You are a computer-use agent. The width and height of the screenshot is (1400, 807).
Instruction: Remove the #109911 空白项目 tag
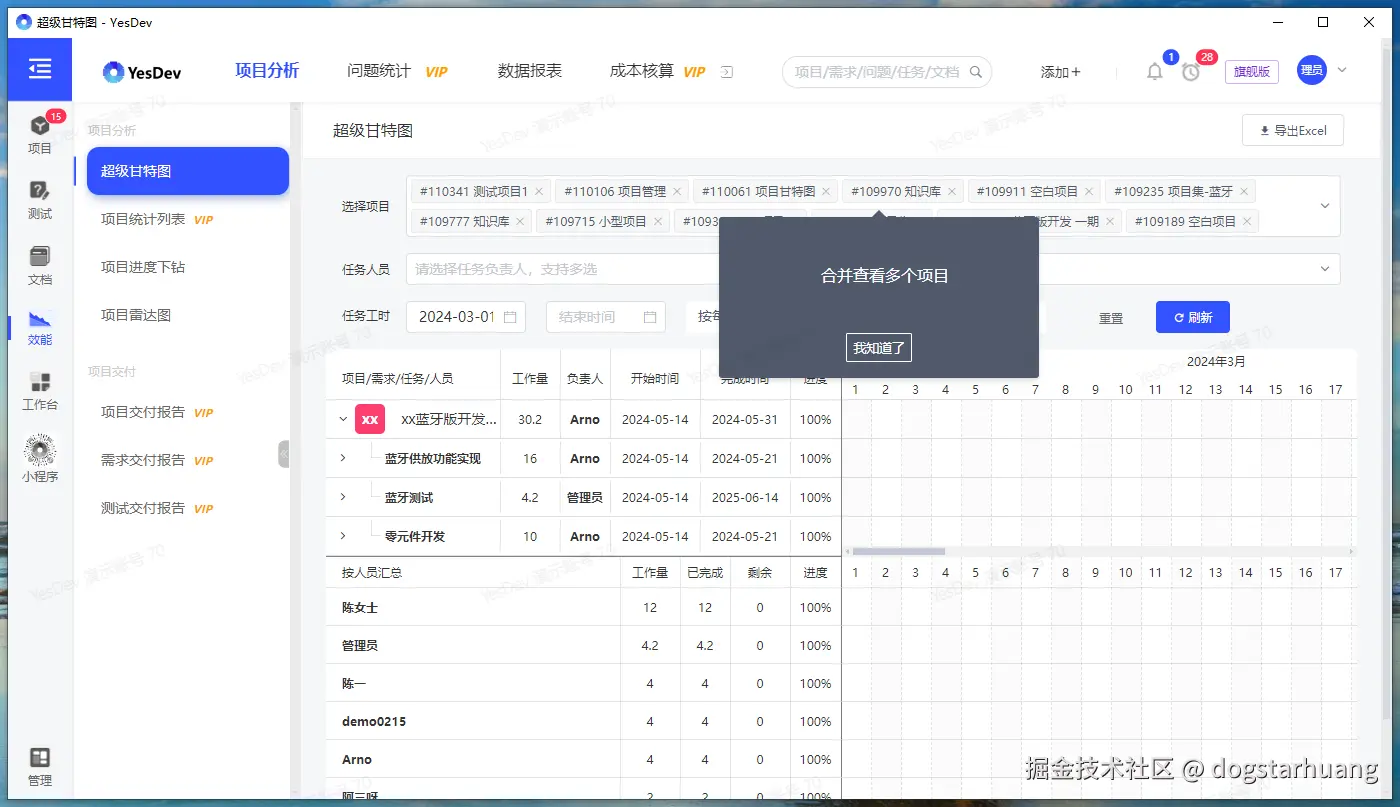(x=1089, y=191)
